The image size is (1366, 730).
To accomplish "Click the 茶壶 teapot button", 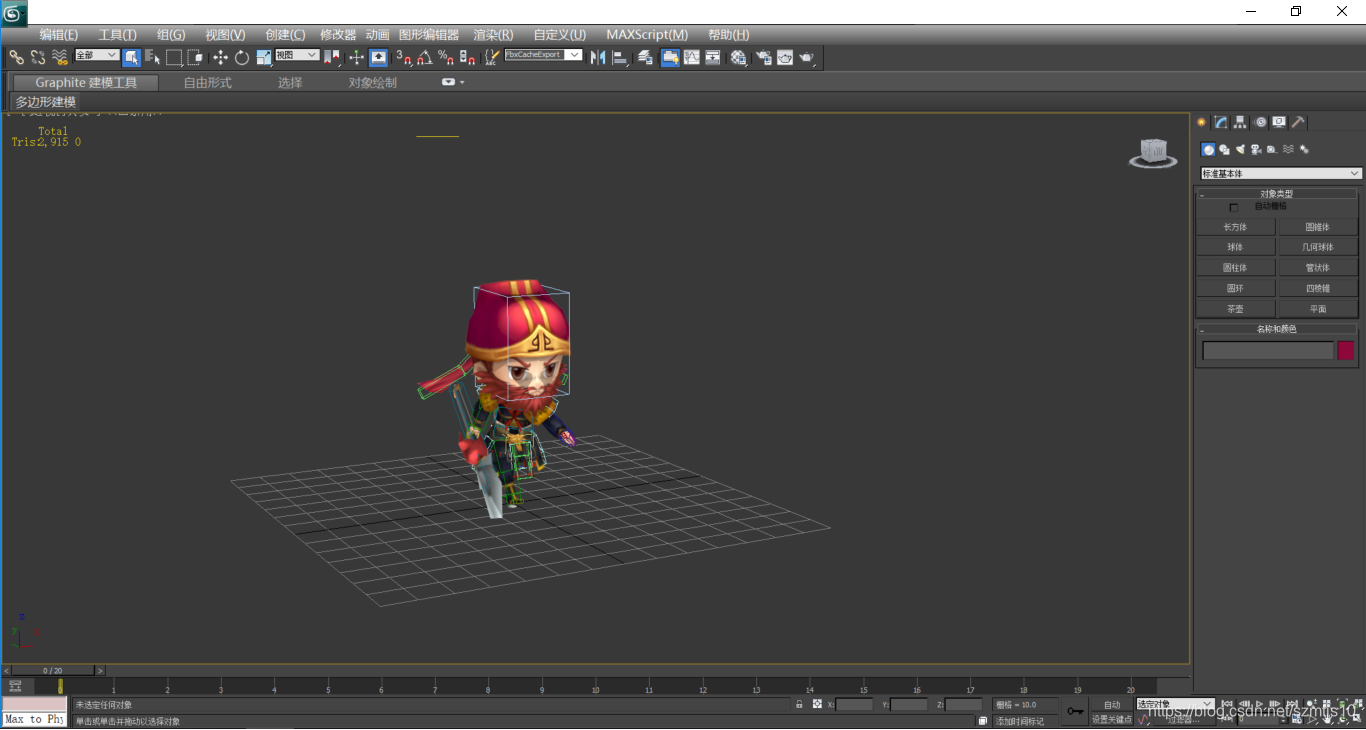I will pos(1235,309).
